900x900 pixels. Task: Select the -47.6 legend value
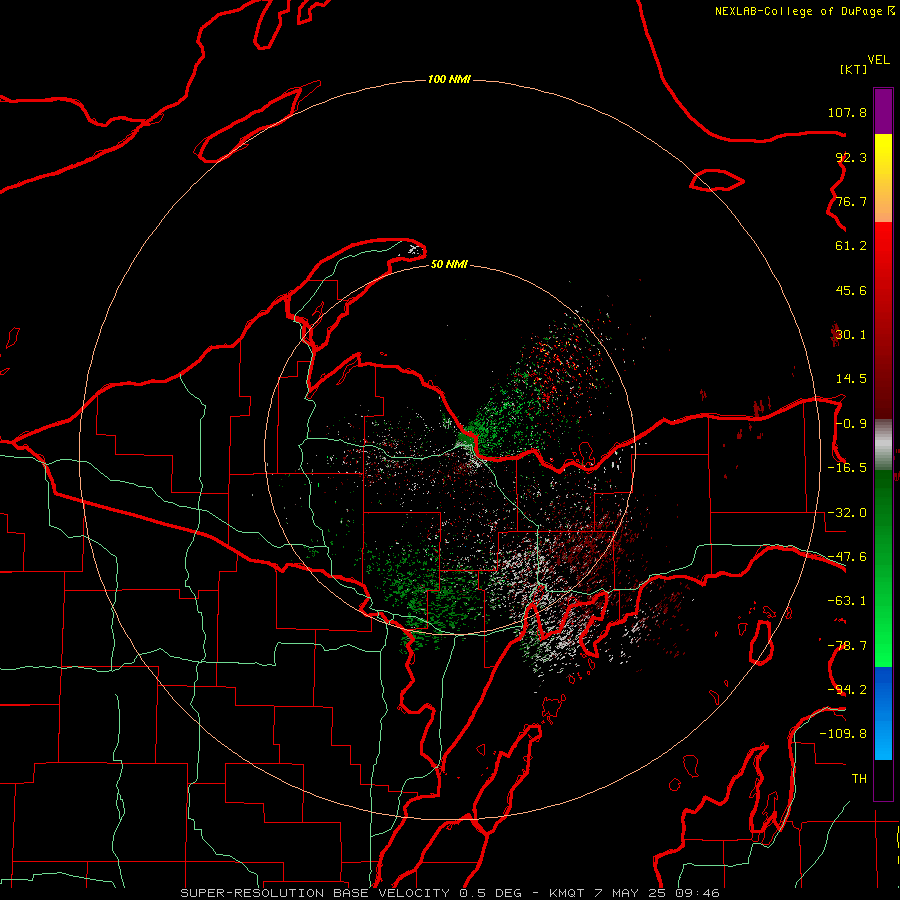(847, 557)
